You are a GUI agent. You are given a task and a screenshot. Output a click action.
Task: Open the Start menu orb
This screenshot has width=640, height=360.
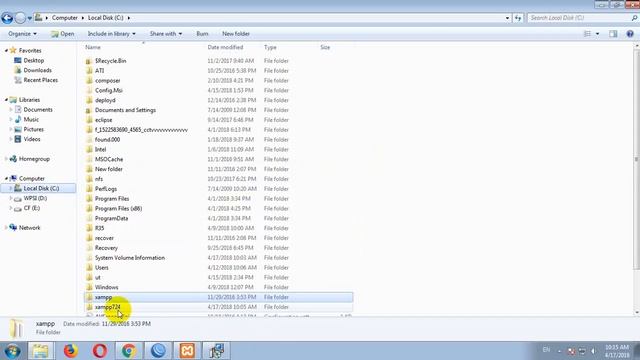click(x=12, y=351)
